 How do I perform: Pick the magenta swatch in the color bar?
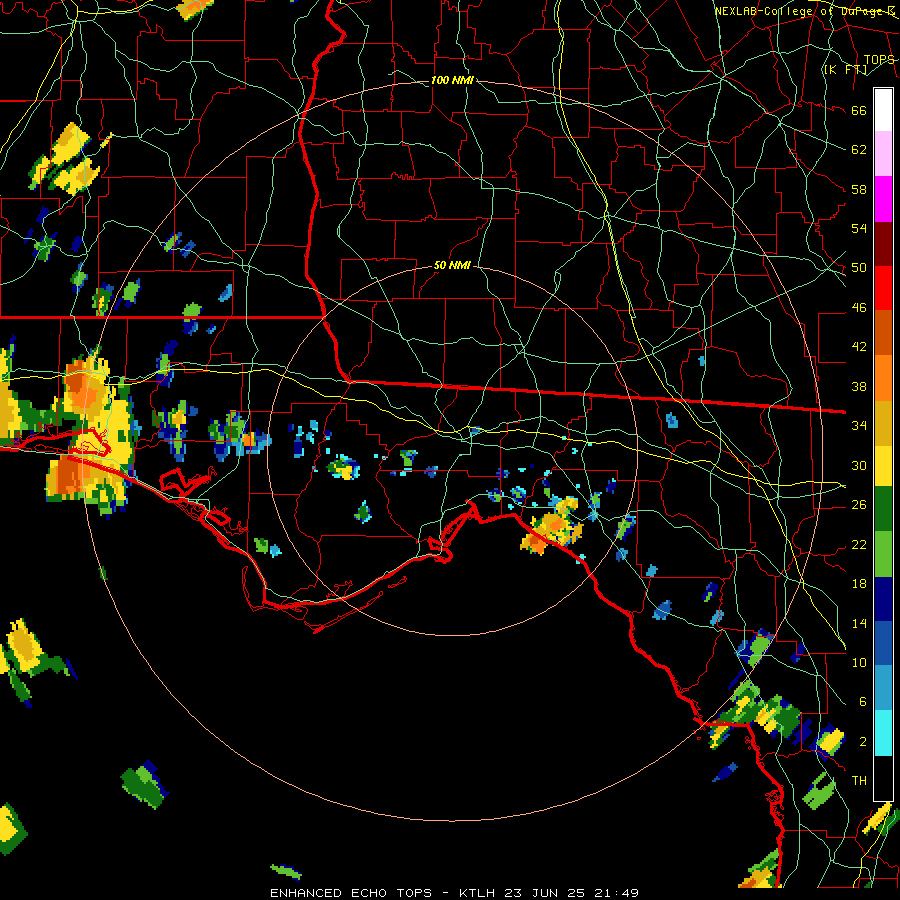883,199
